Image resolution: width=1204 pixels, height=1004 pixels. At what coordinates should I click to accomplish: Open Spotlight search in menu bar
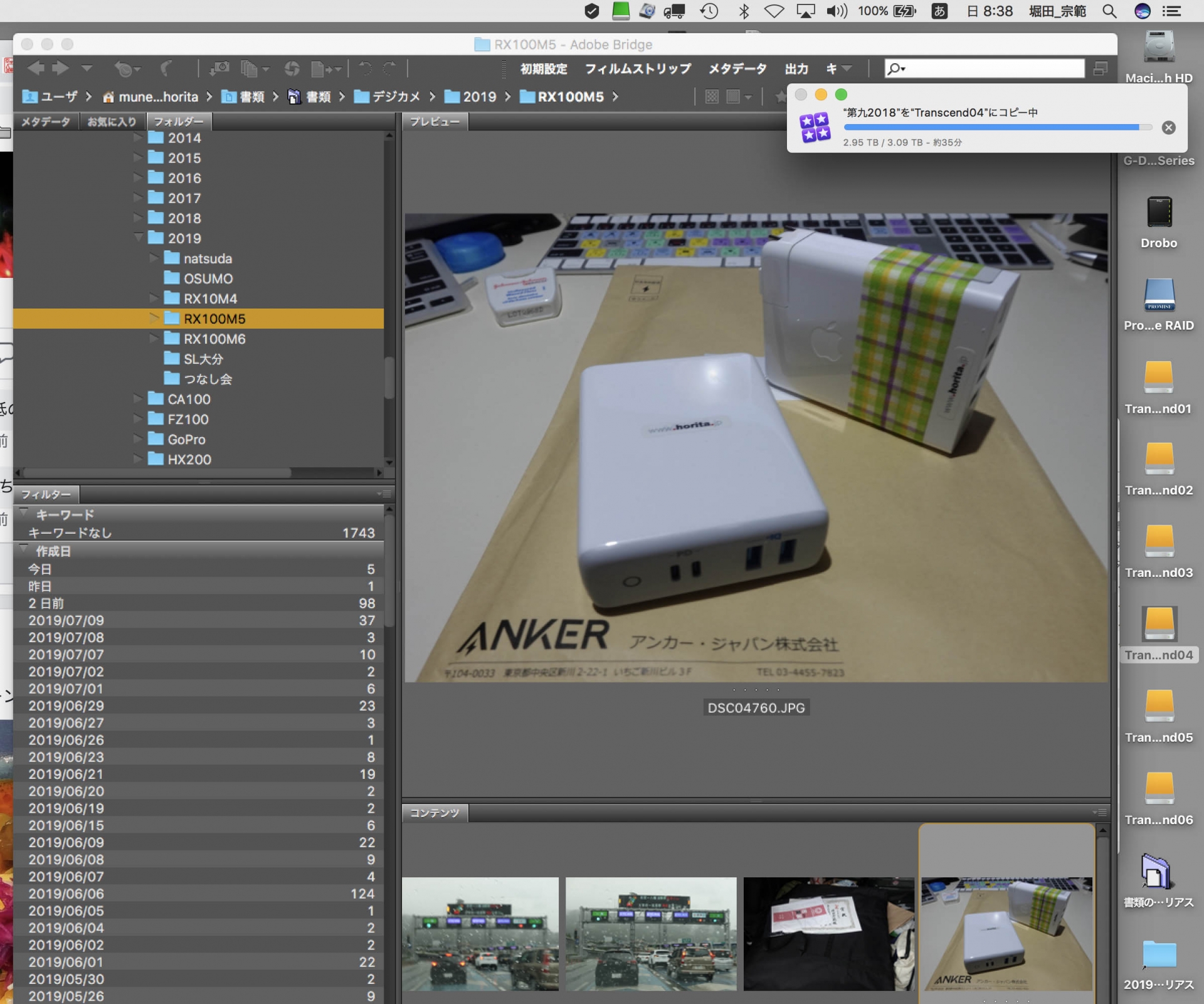click(1109, 11)
